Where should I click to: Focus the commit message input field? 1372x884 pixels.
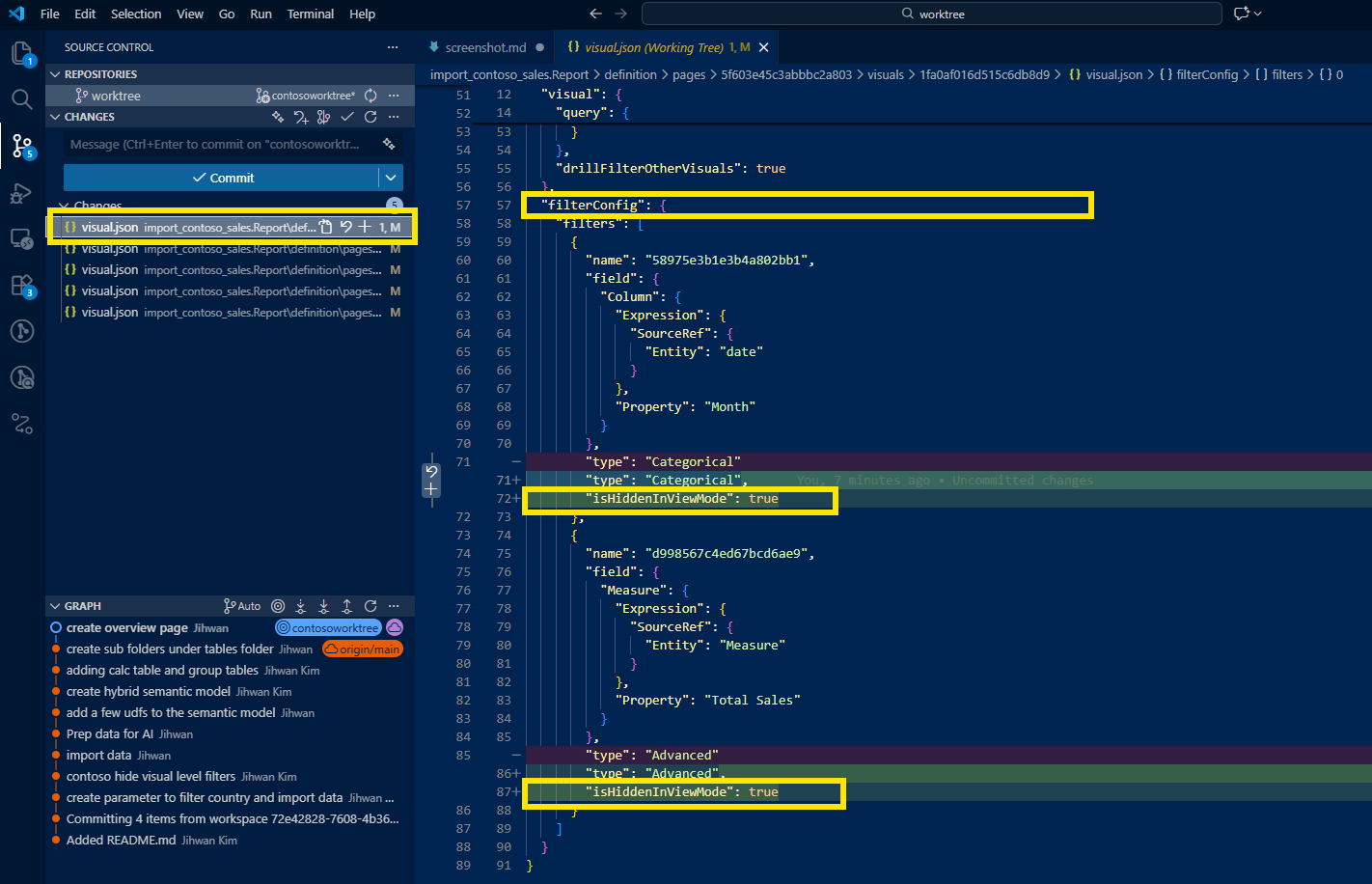[220, 144]
